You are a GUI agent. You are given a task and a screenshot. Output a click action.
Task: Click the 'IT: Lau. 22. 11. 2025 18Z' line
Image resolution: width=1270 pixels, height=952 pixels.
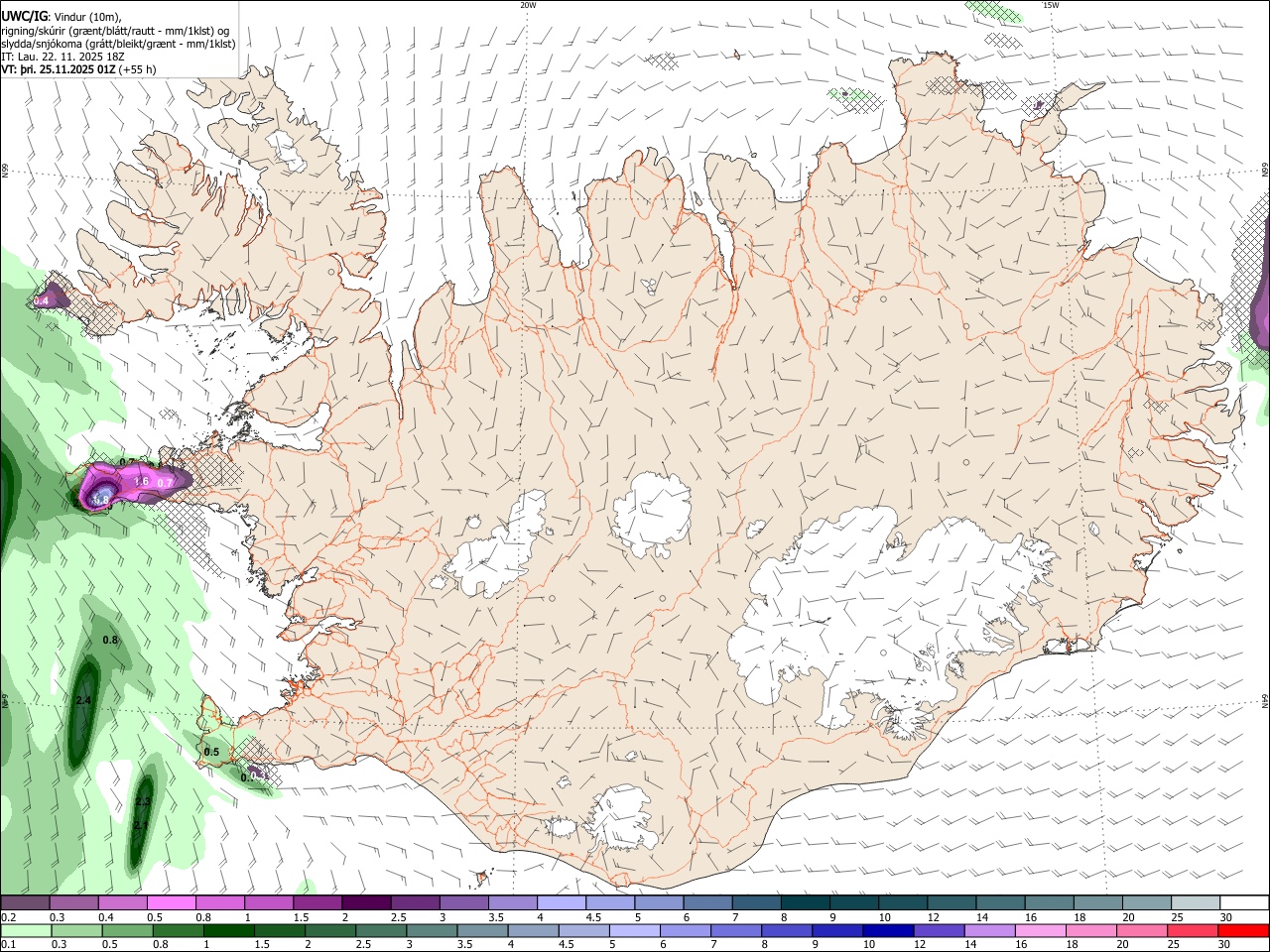pyautogui.click(x=63, y=57)
